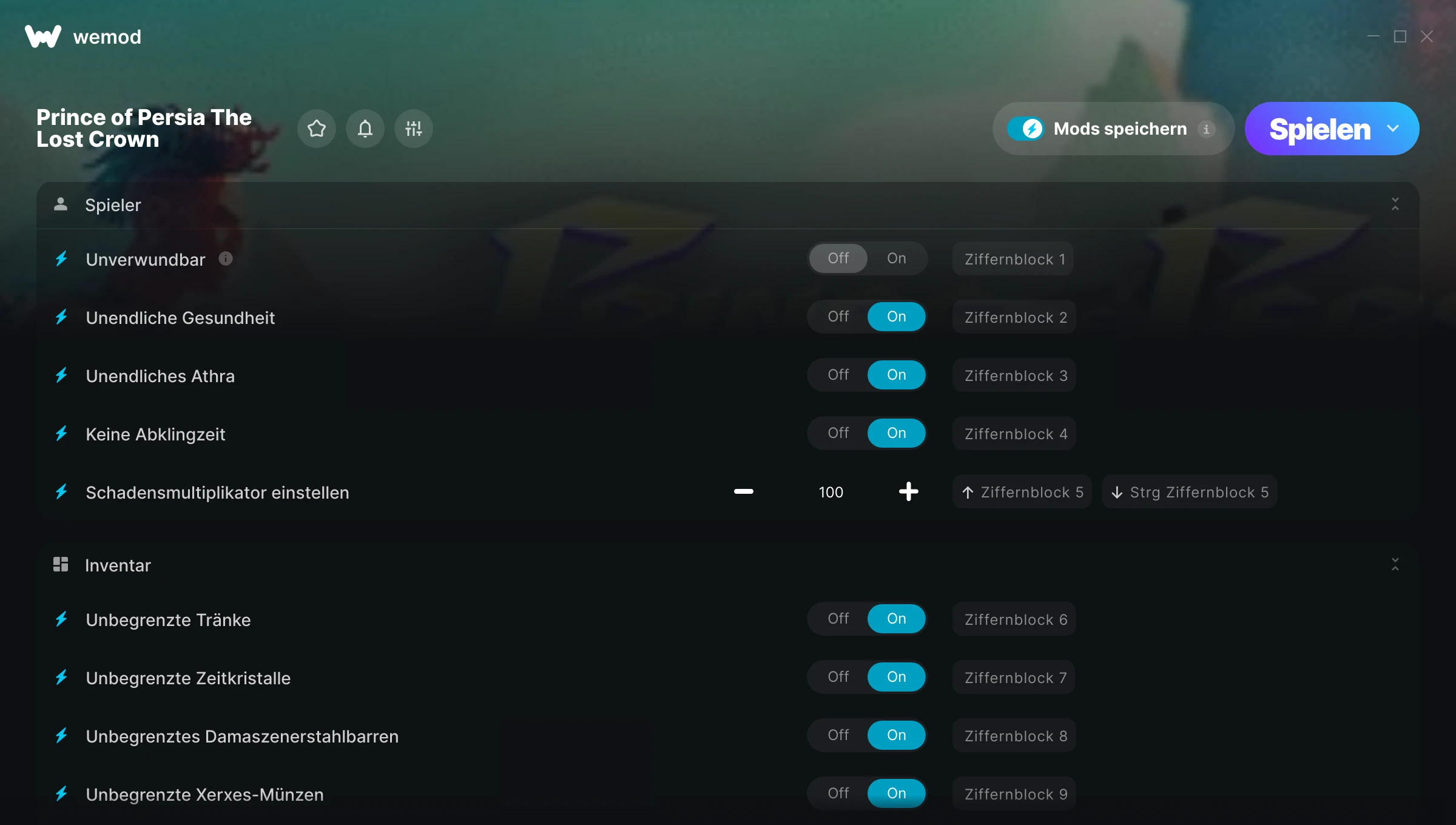Click the lightning icon beside Unendliches Athra

coord(61,375)
